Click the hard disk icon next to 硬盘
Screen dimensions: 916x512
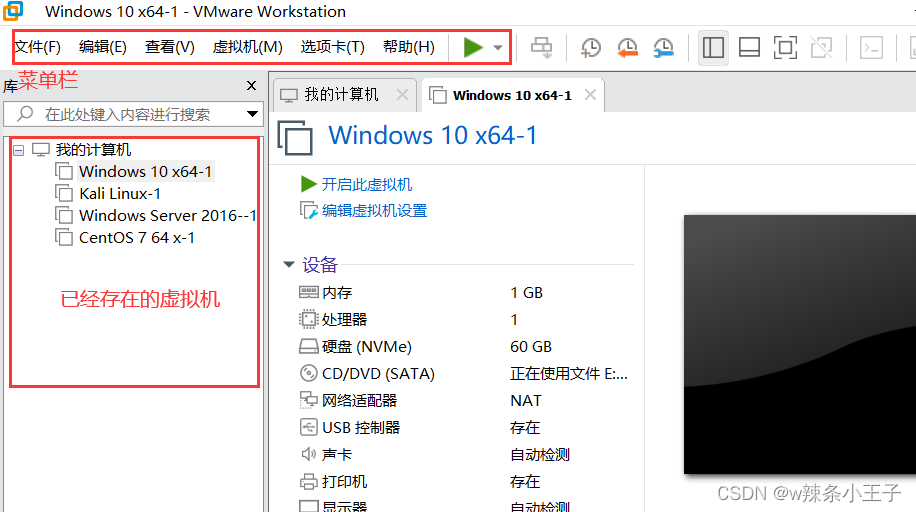point(308,347)
